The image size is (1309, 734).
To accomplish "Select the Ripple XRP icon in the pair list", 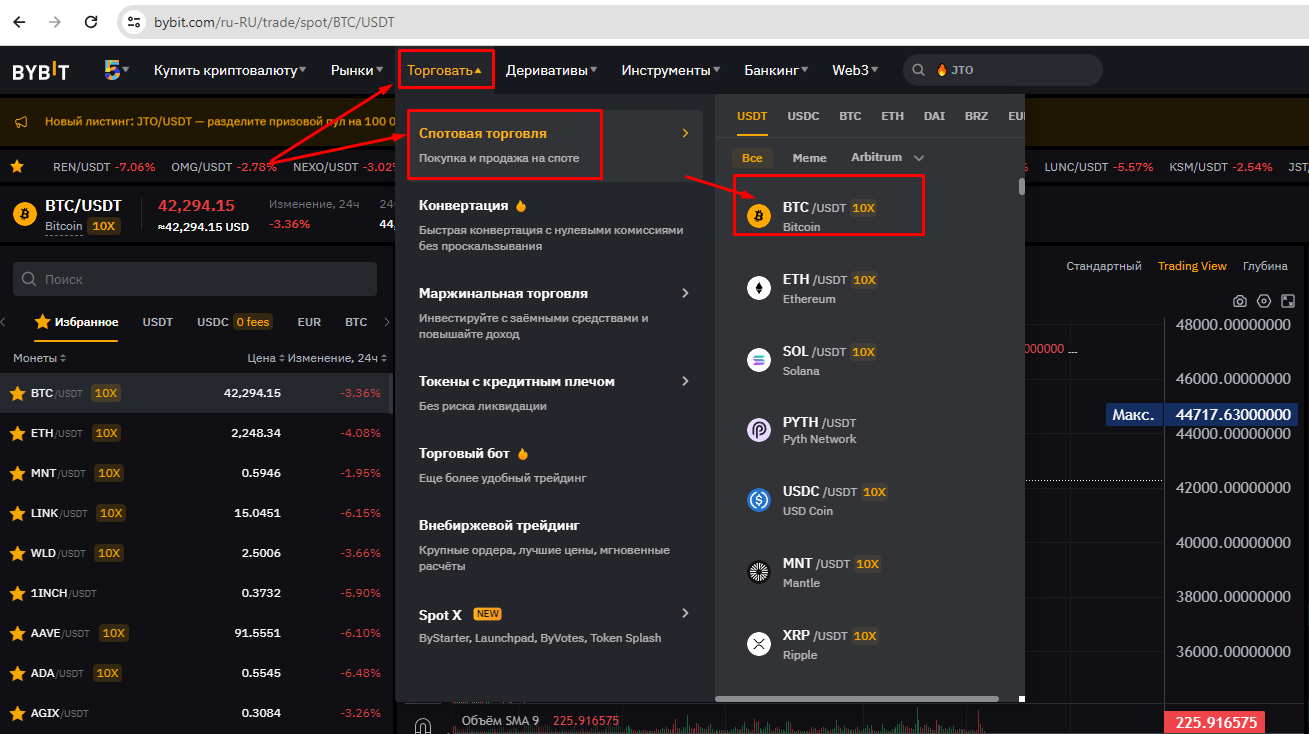I will [759, 644].
